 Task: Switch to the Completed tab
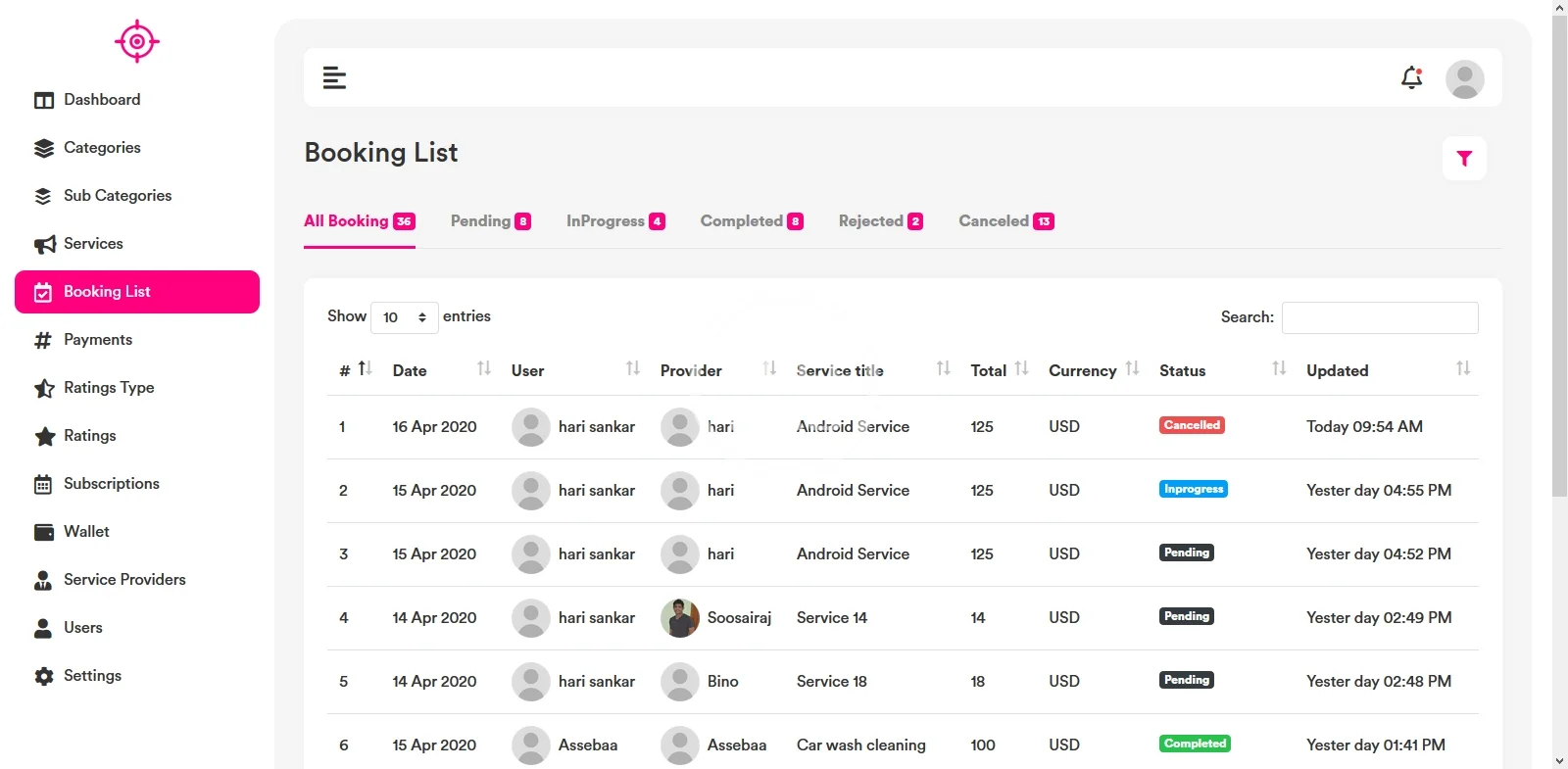[x=752, y=221]
